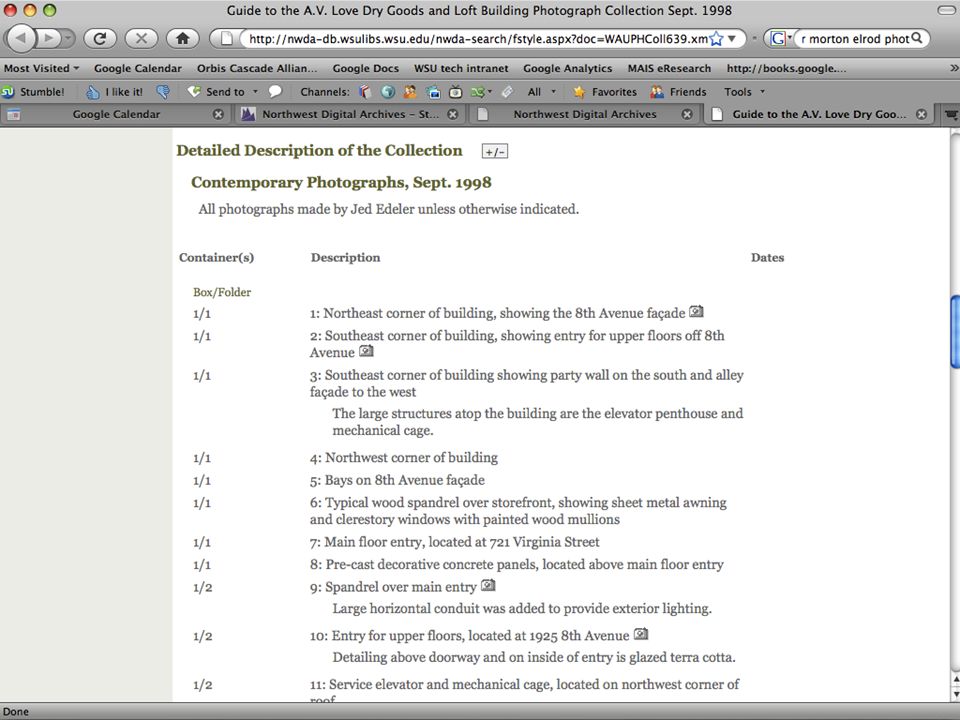Open the Google Analytics bookmark
Screen dimensions: 960x720
568,68
